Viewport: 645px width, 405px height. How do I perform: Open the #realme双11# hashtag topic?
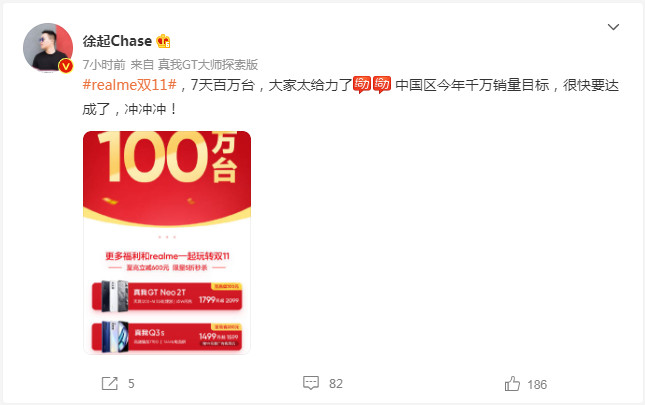tap(130, 85)
